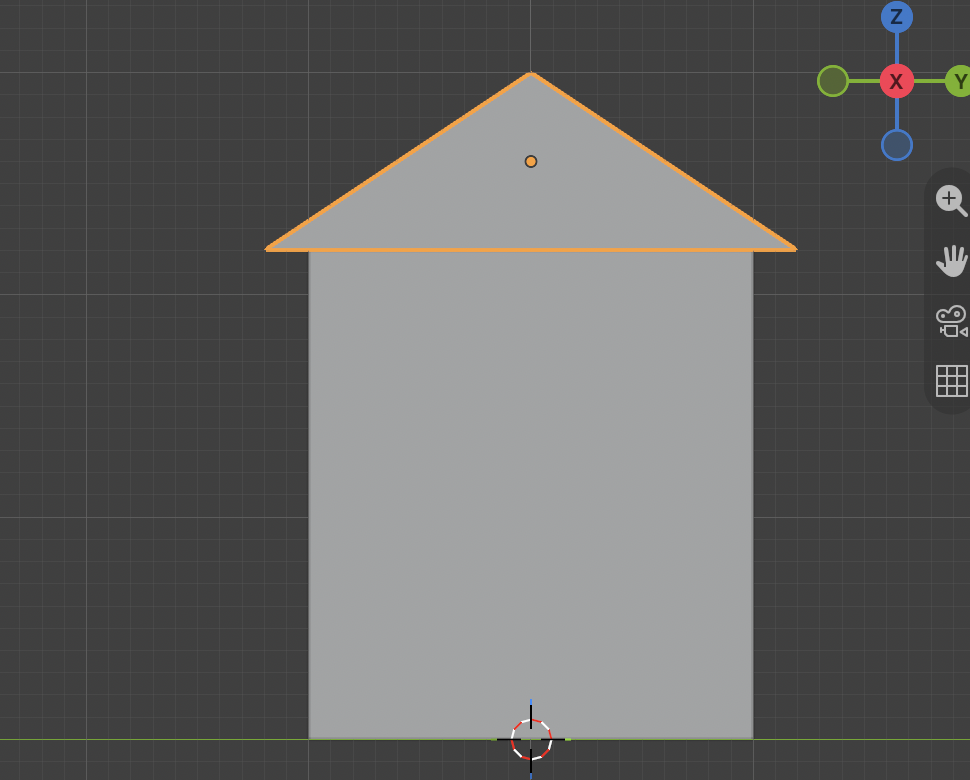This screenshot has width=970, height=780.
Task: Select the roof object's orange origin point
Action: coord(531,161)
